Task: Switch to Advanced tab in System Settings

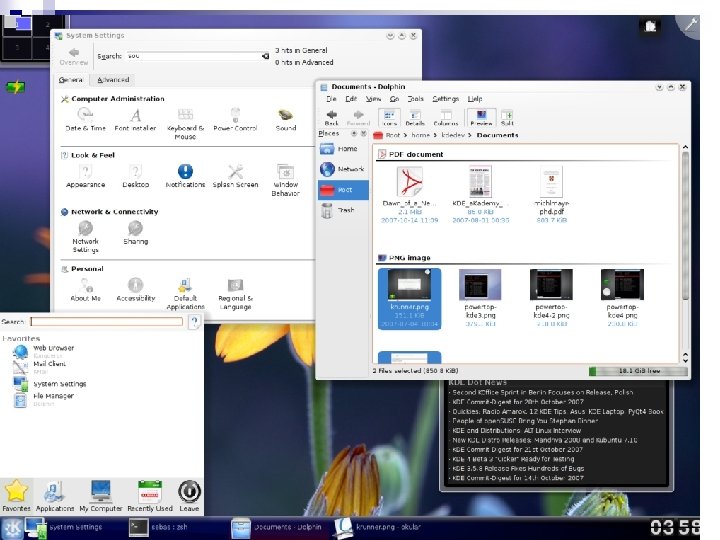Action: (x=113, y=80)
